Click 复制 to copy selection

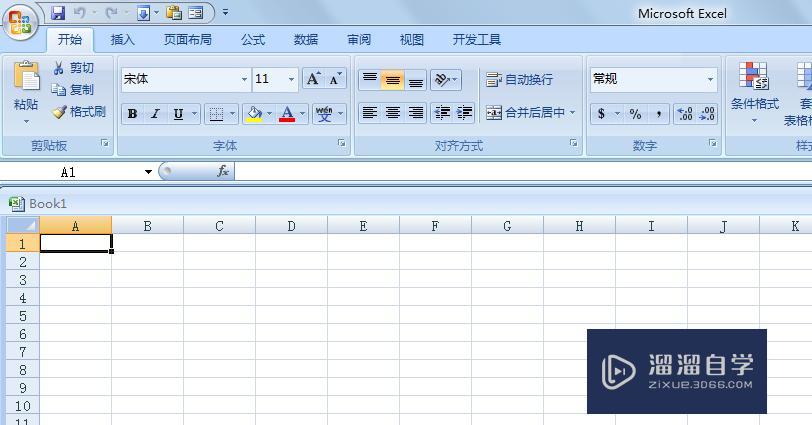(x=72, y=90)
